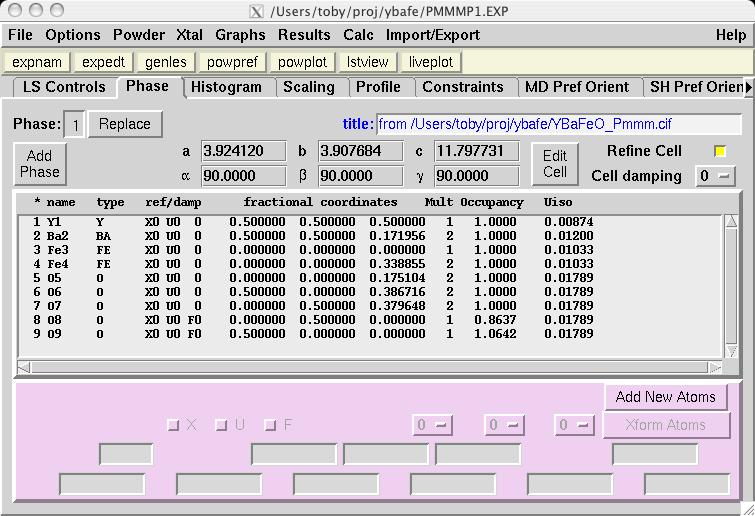The height and width of the screenshot is (516, 755).
Task: Click the gamma angle field
Action: click(x=477, y=176)
